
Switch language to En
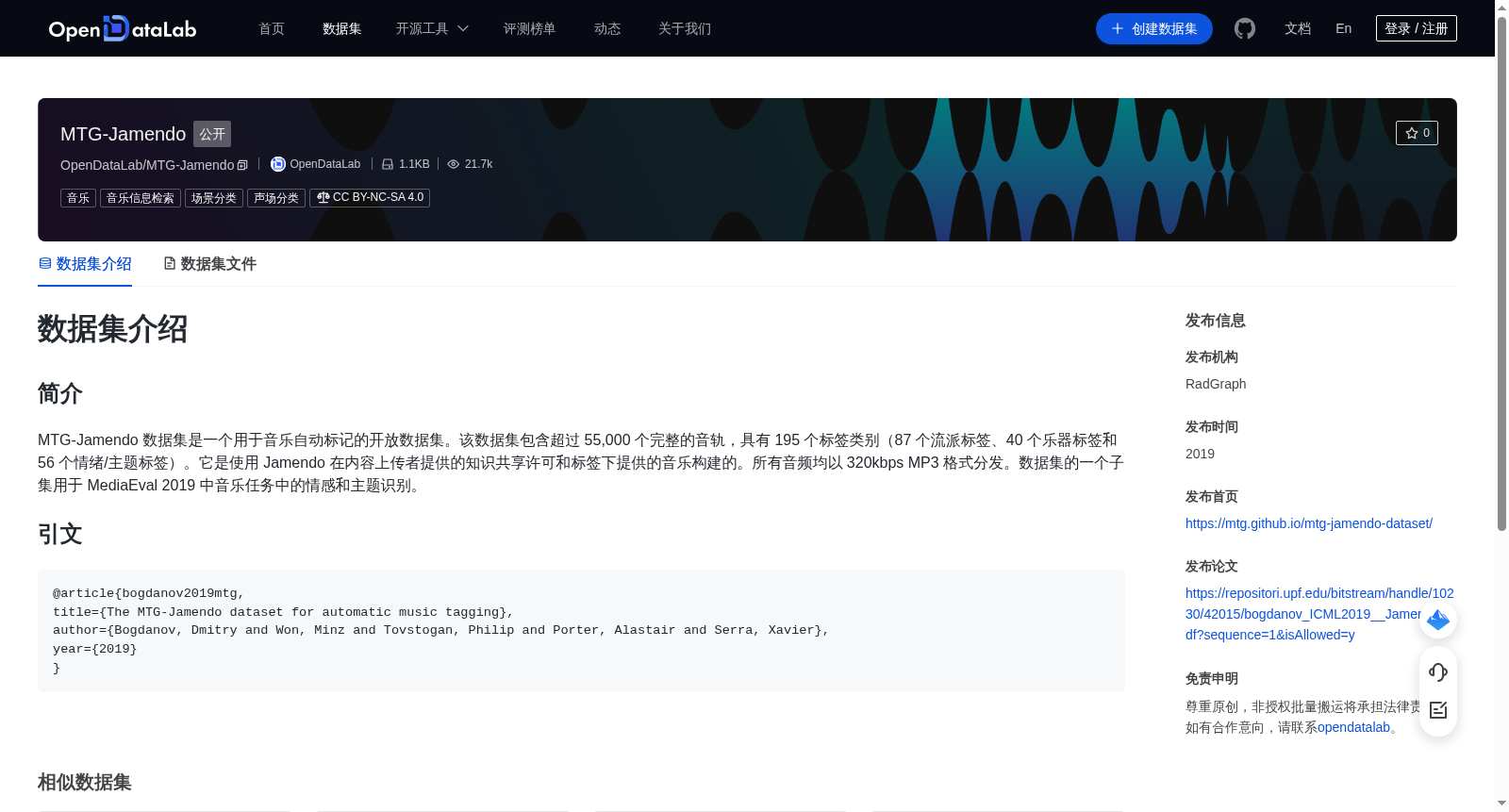click(x=1344, y=29)
